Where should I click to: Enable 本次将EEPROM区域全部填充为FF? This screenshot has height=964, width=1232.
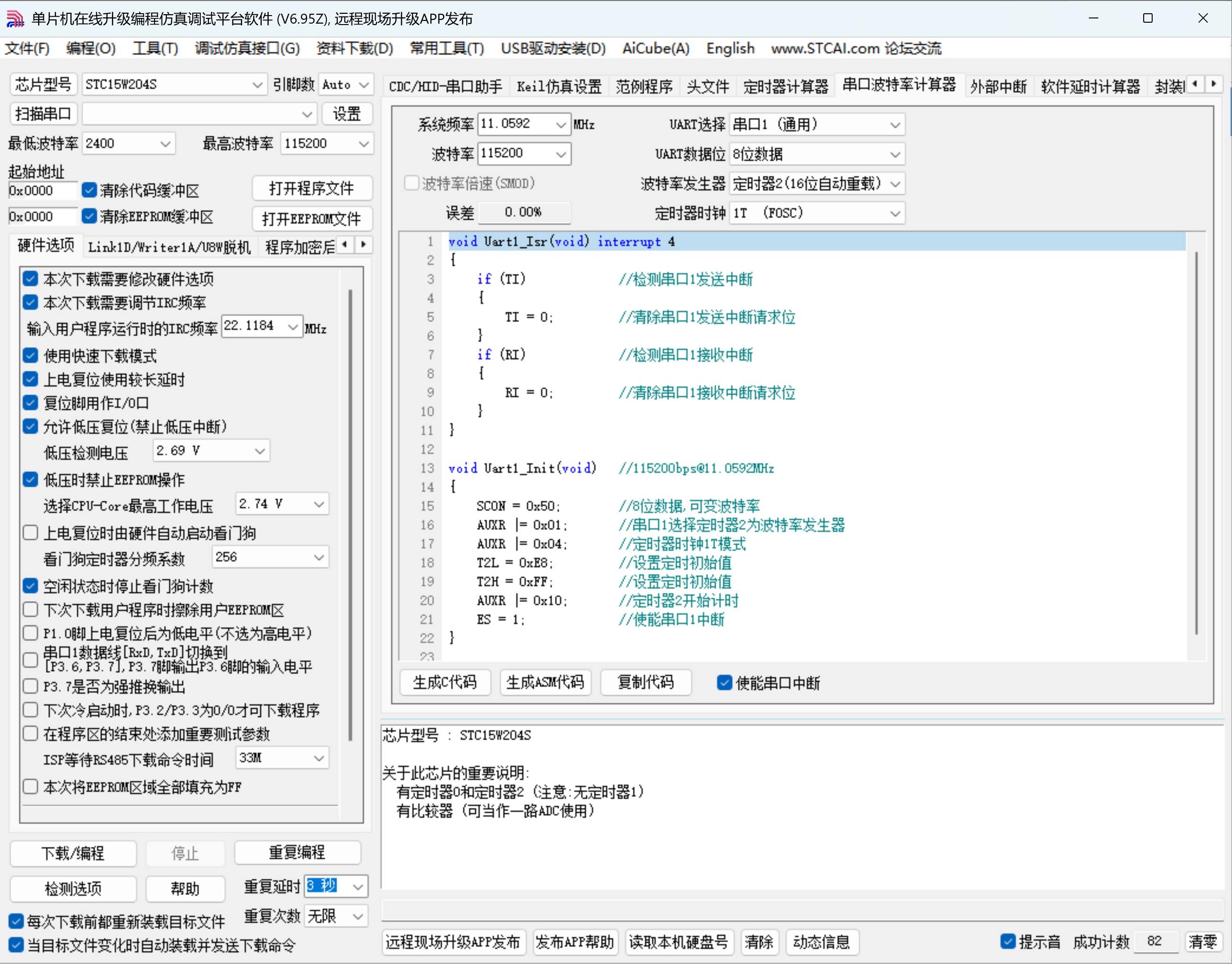click(30, 787)
